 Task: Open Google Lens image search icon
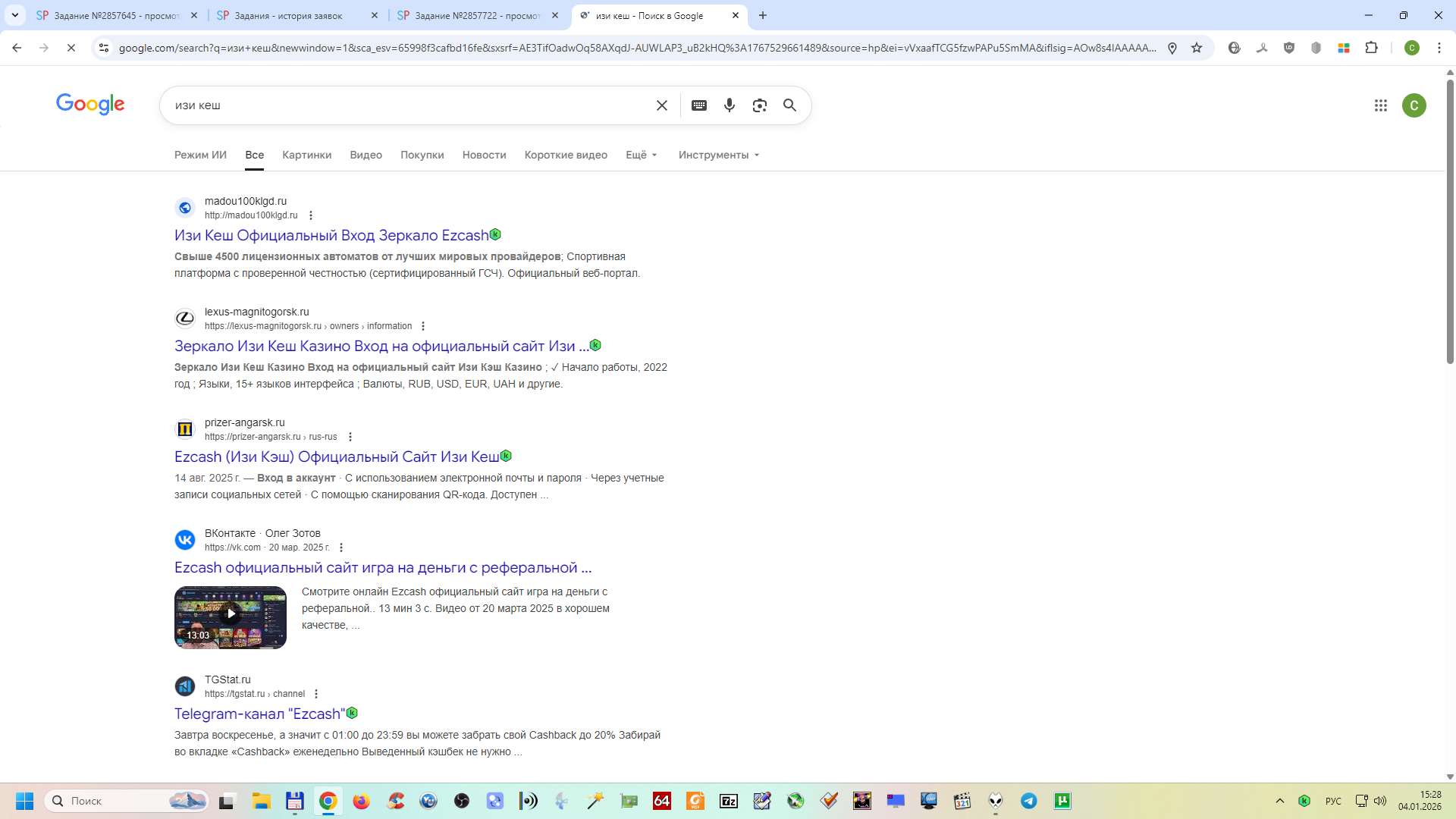[759, 105]
